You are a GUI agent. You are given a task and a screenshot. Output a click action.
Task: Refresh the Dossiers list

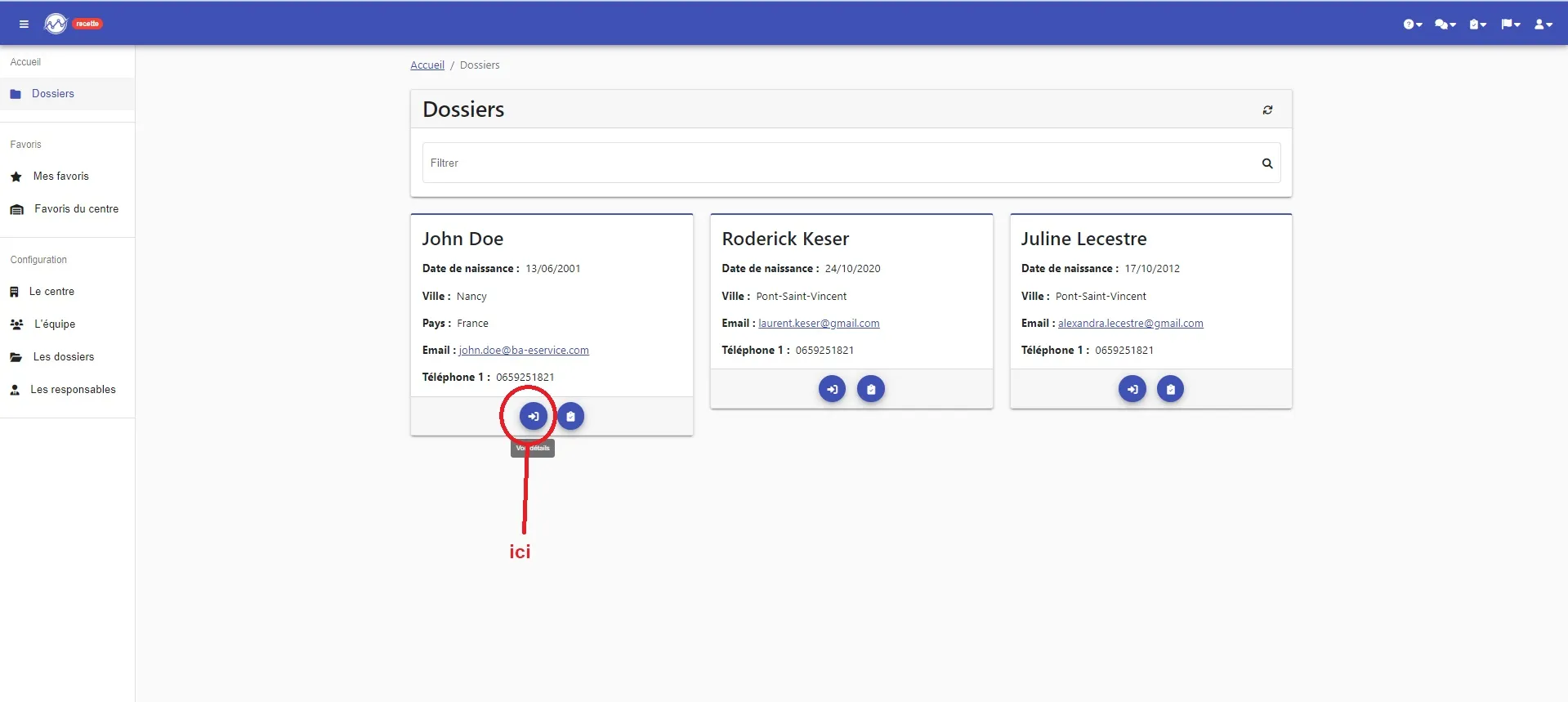(x=1267, y=110)
